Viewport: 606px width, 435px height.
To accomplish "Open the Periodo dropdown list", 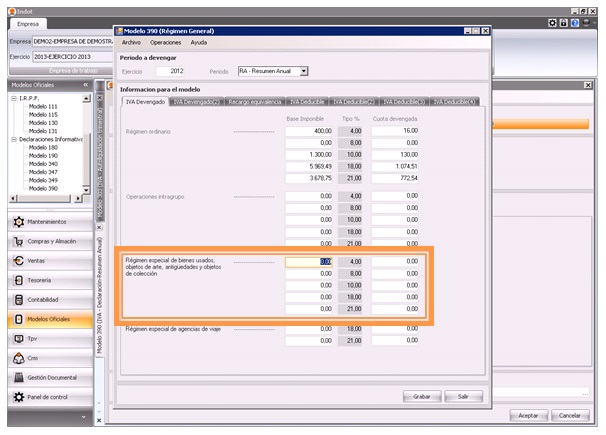I will coord(304,71).
